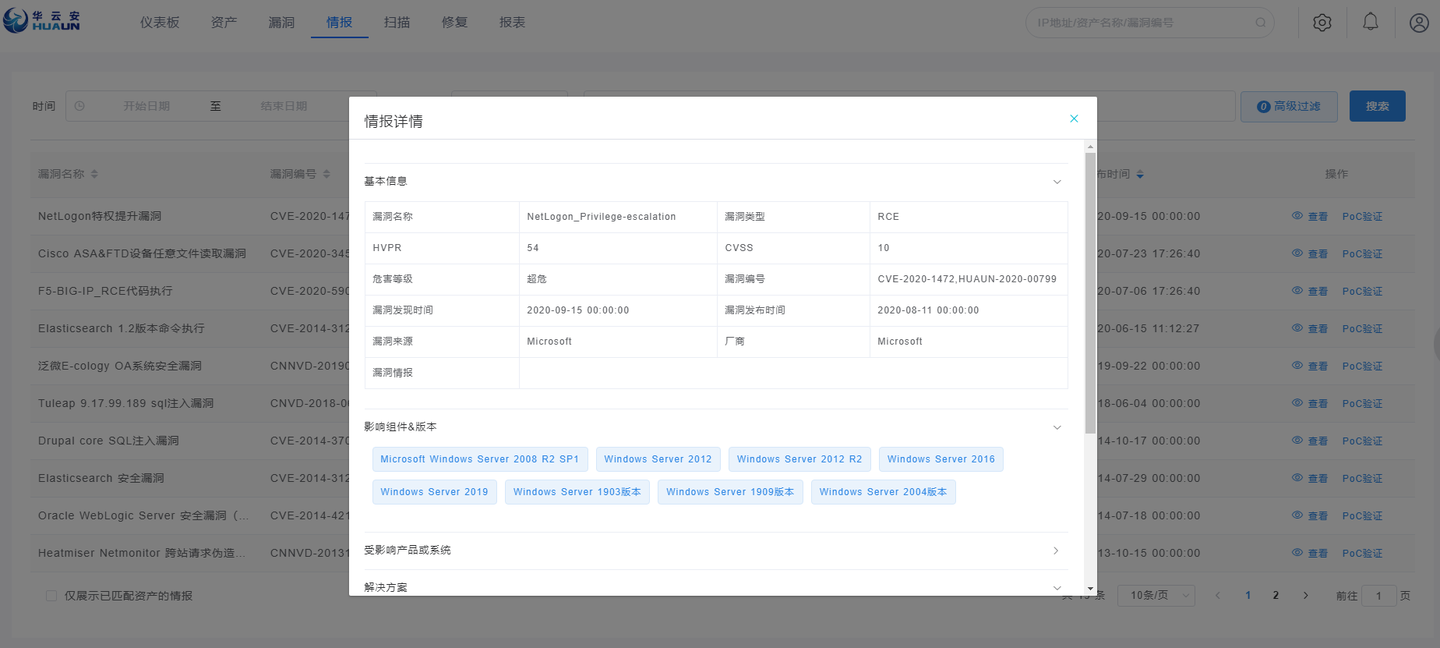Viewport: 1440px width, 648px height.
Task: Open the 10条/页 page-size dropdown
Action: (x=1156, y=594)
